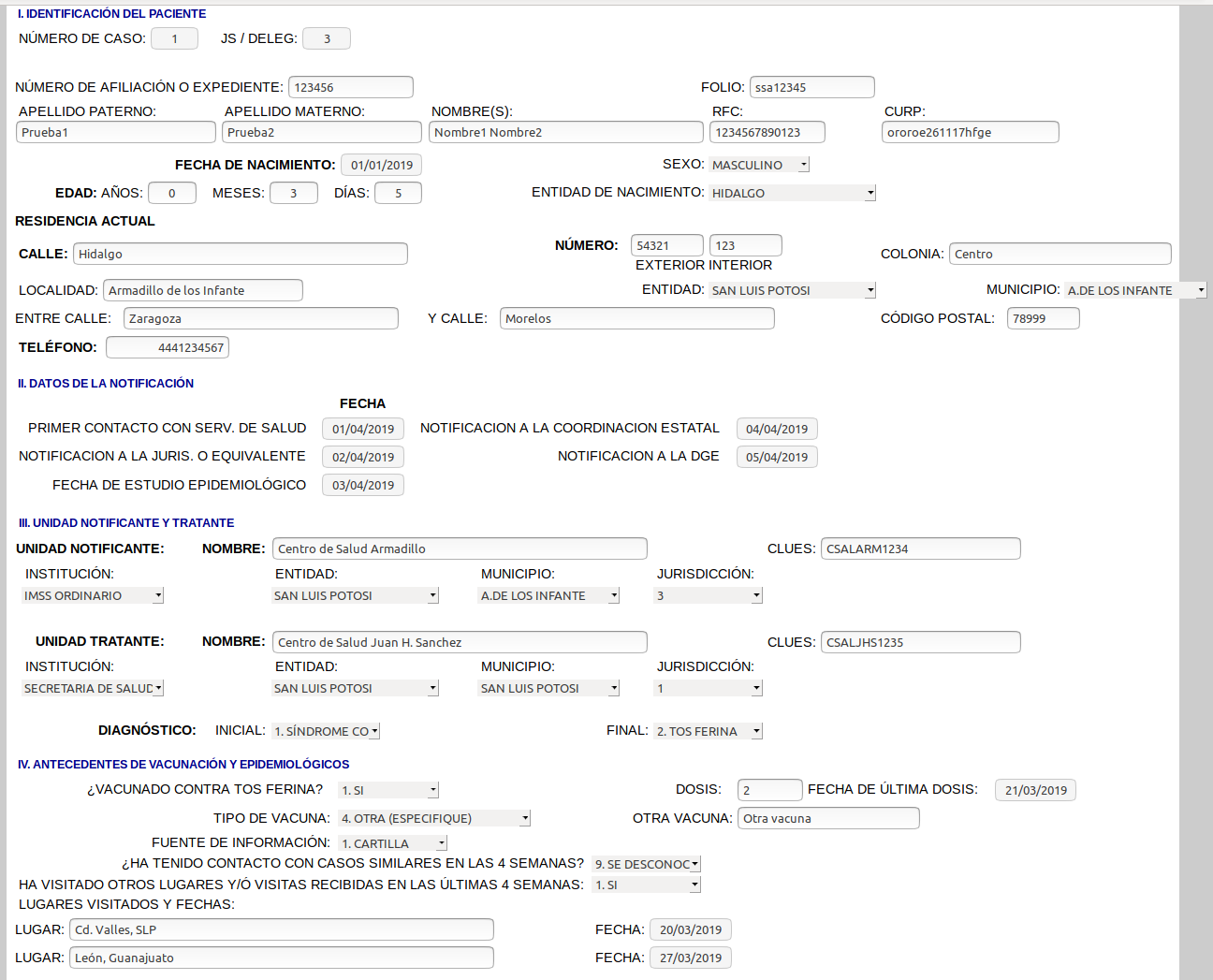The width and height of the screenshot is (1213, 980).
Task: Click the LUGAR field with León, Guanajuato
Action: [x=281, y=958]
